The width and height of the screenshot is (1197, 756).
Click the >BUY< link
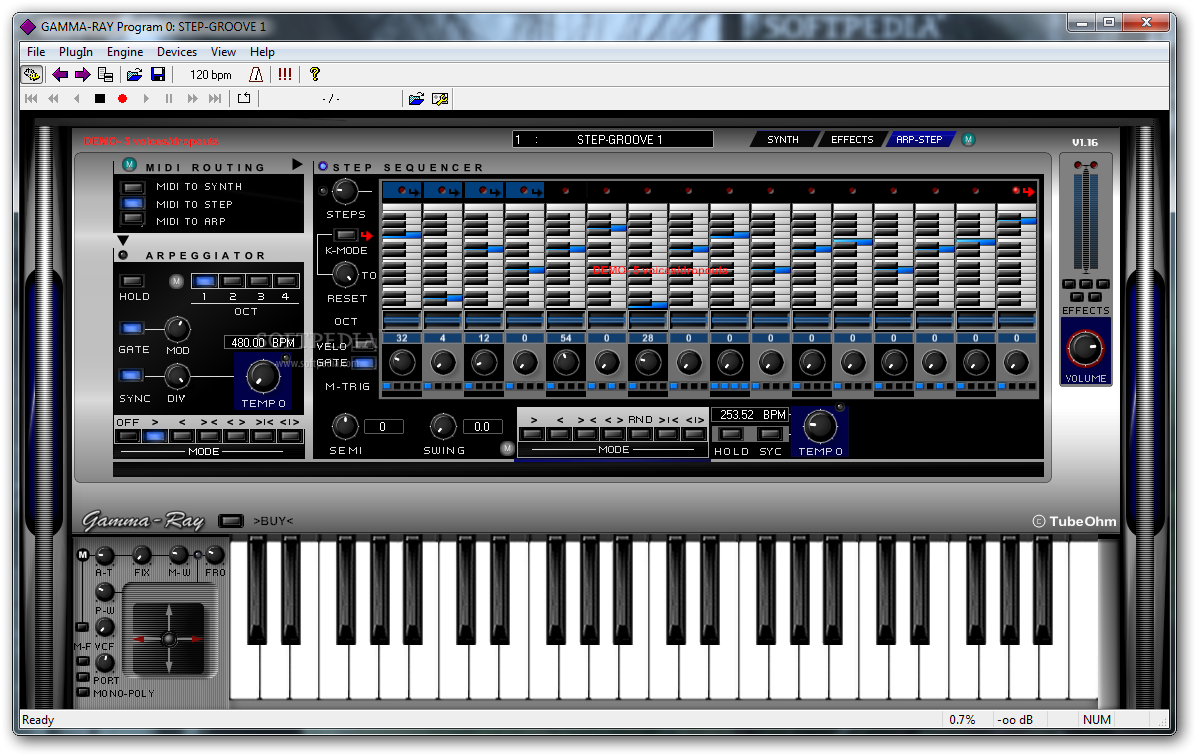coord(273,521)
